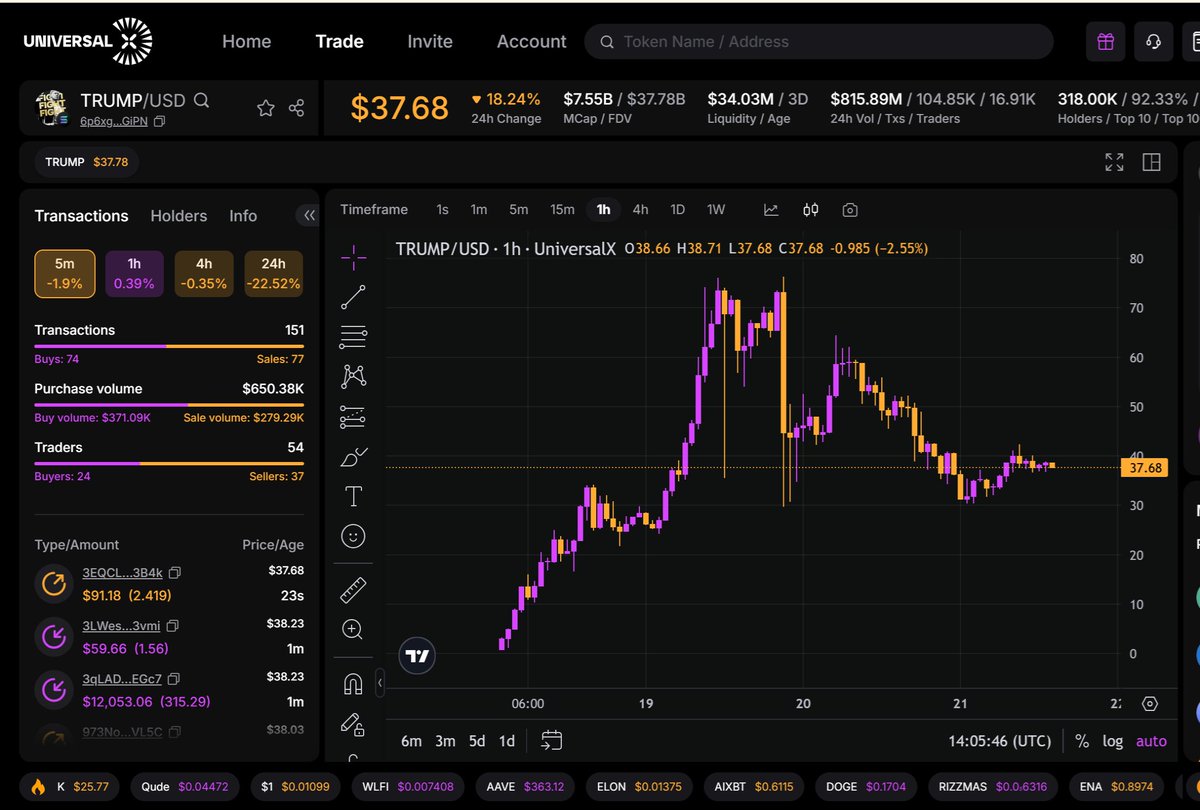Switch timeframe to 1W

pos(716,210)
